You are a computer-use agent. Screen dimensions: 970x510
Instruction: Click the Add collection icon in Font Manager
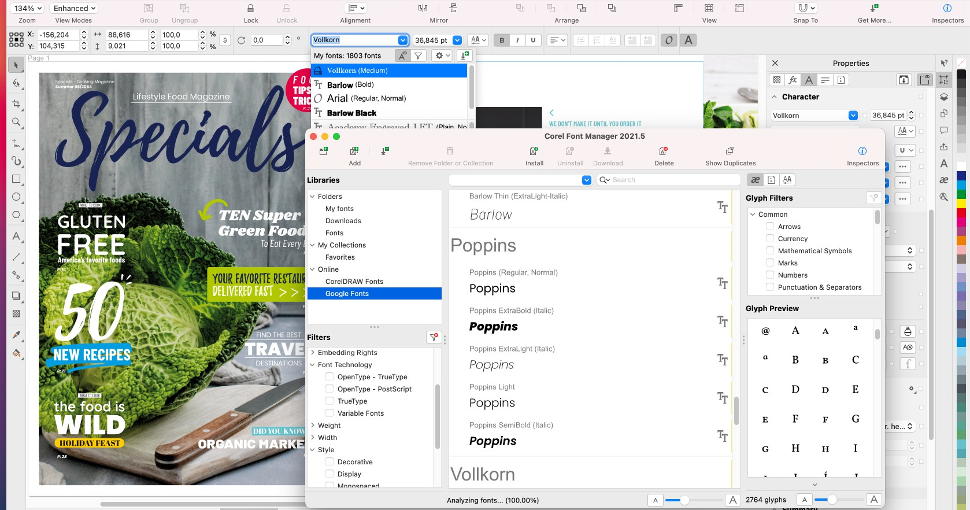pyautogui.click(x=354, y=151)
